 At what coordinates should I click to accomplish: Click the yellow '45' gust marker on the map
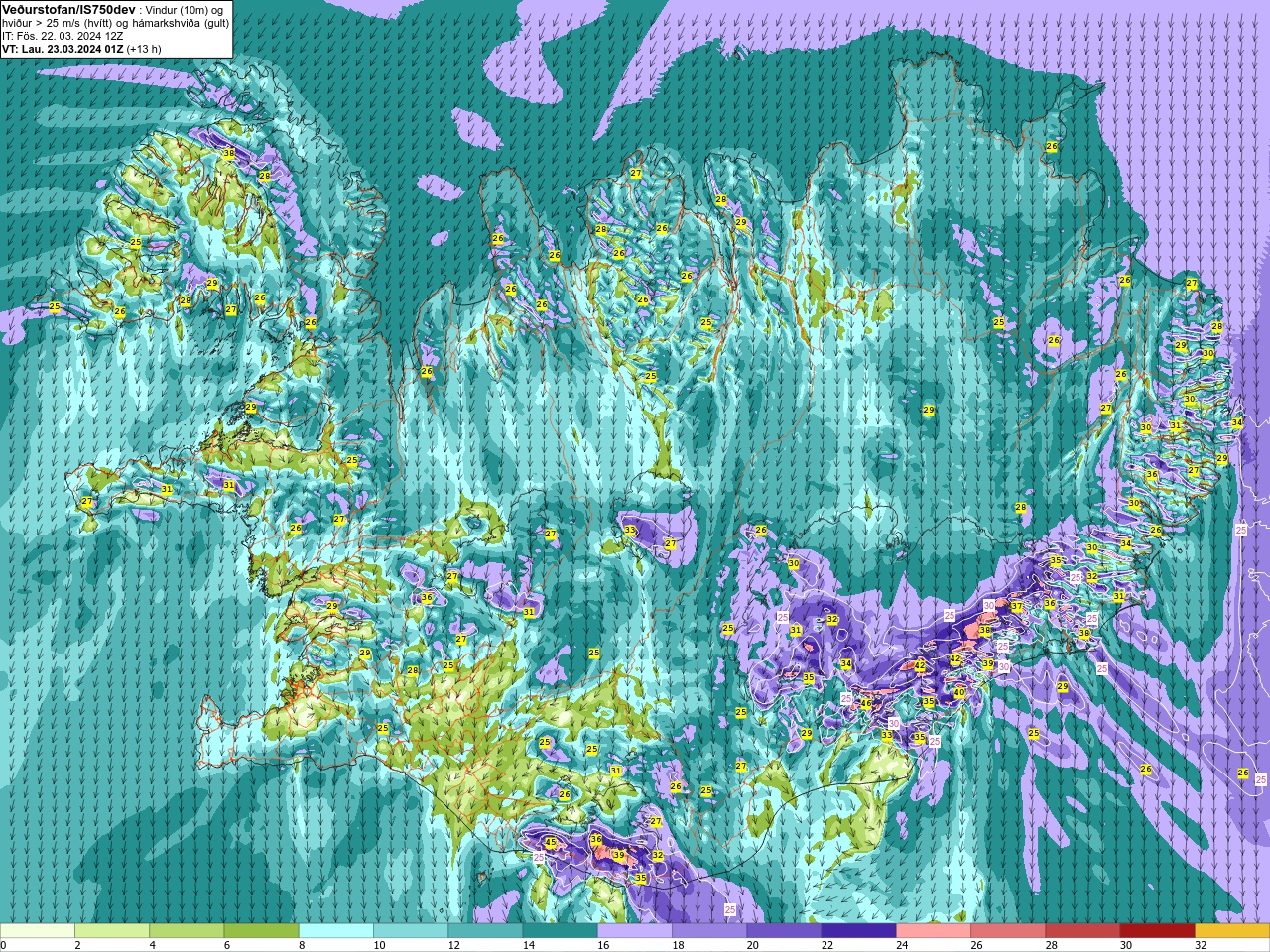[x=551, y=843]
